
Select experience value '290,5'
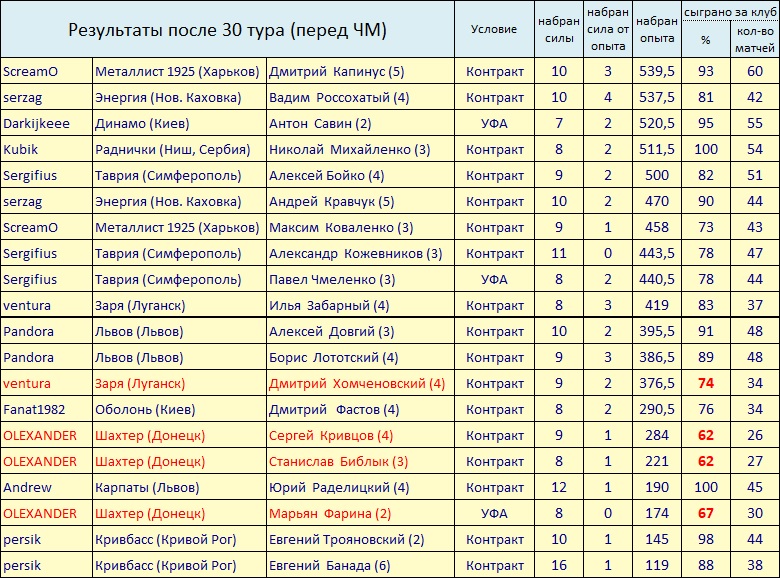(657, 409)
